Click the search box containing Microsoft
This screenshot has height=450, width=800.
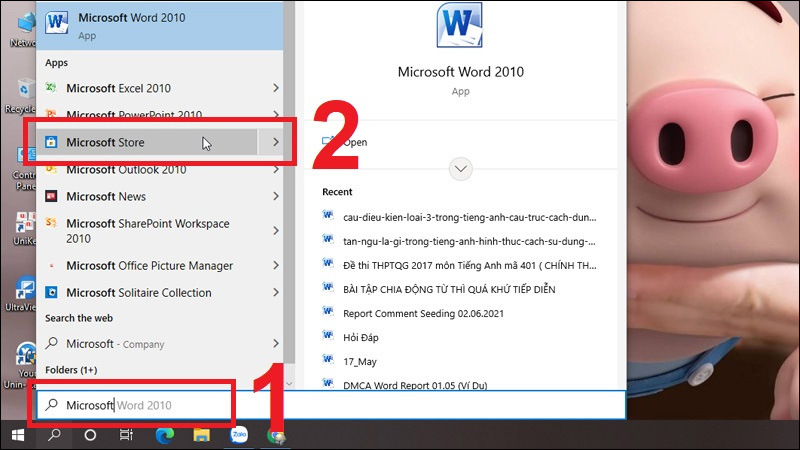coord(135,405)
